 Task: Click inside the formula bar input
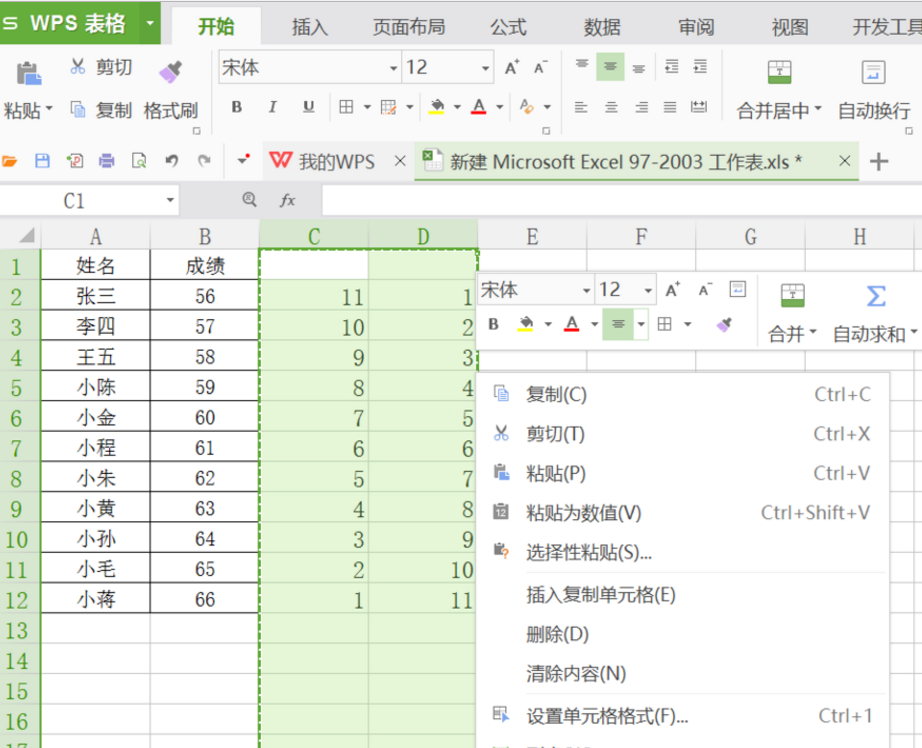621,201
